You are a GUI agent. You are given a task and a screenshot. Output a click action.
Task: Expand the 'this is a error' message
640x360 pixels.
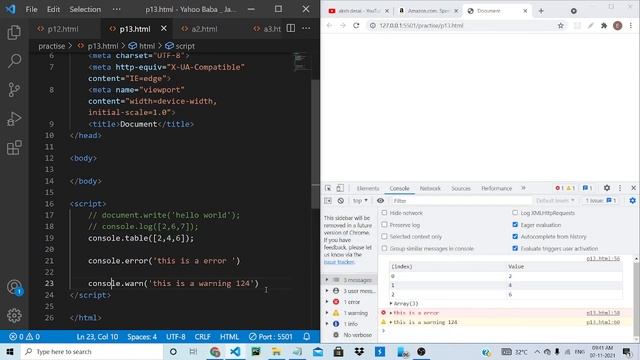tap(391, 313)
